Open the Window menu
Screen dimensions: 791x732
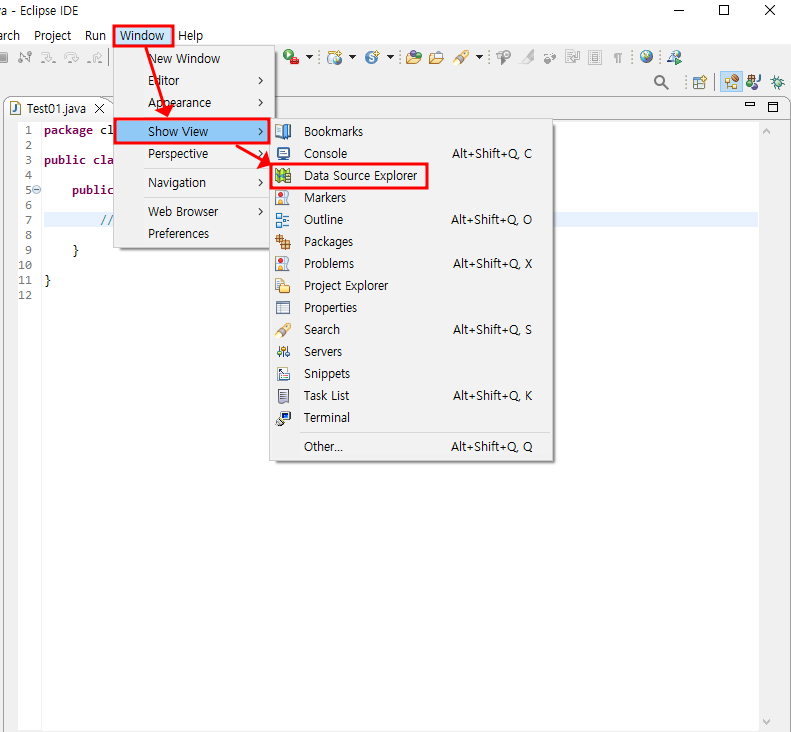(x=142, y=36)
